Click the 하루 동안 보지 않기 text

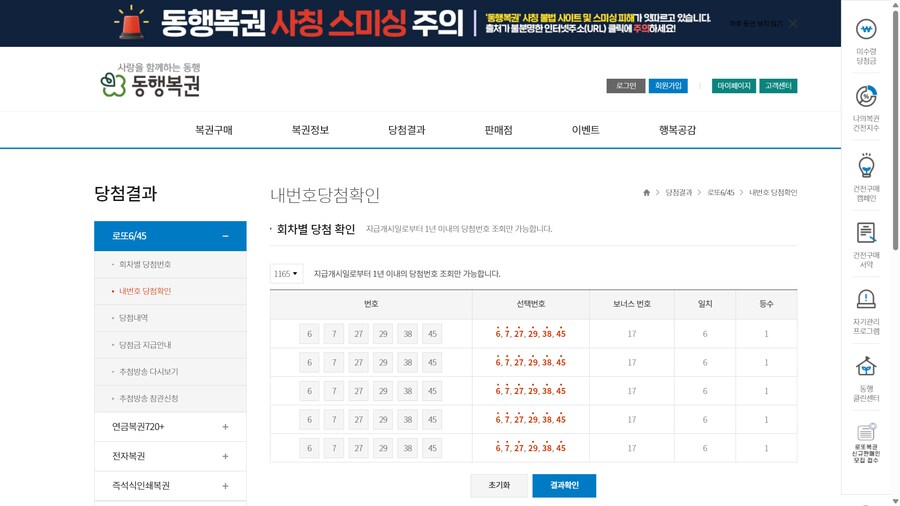(756, 24)
